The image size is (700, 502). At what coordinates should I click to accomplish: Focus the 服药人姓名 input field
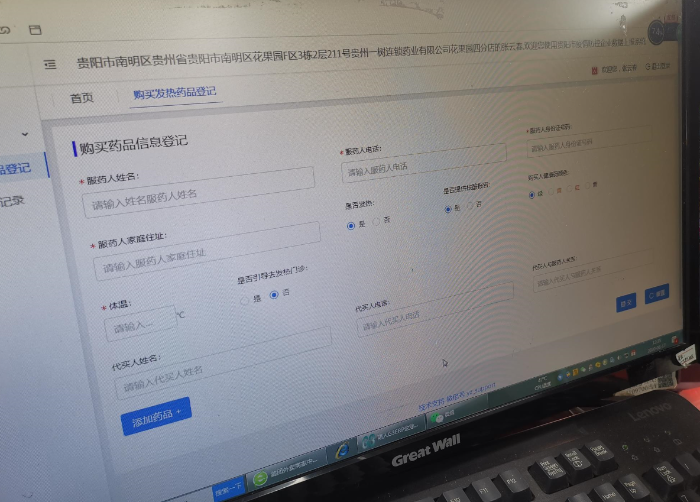tap(198, 194)
